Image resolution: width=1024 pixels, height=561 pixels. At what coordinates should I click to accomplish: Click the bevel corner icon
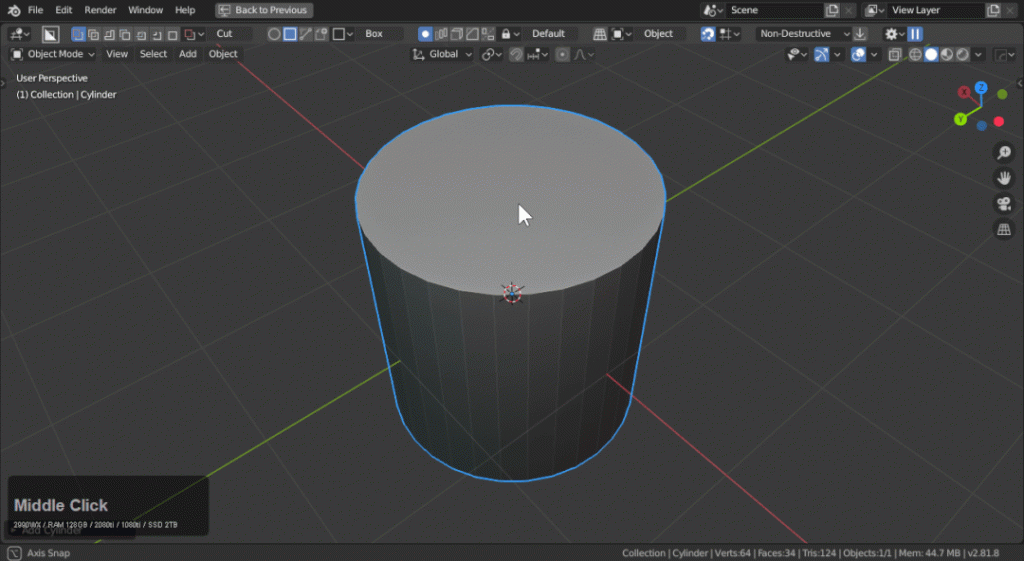coord(472,33)
